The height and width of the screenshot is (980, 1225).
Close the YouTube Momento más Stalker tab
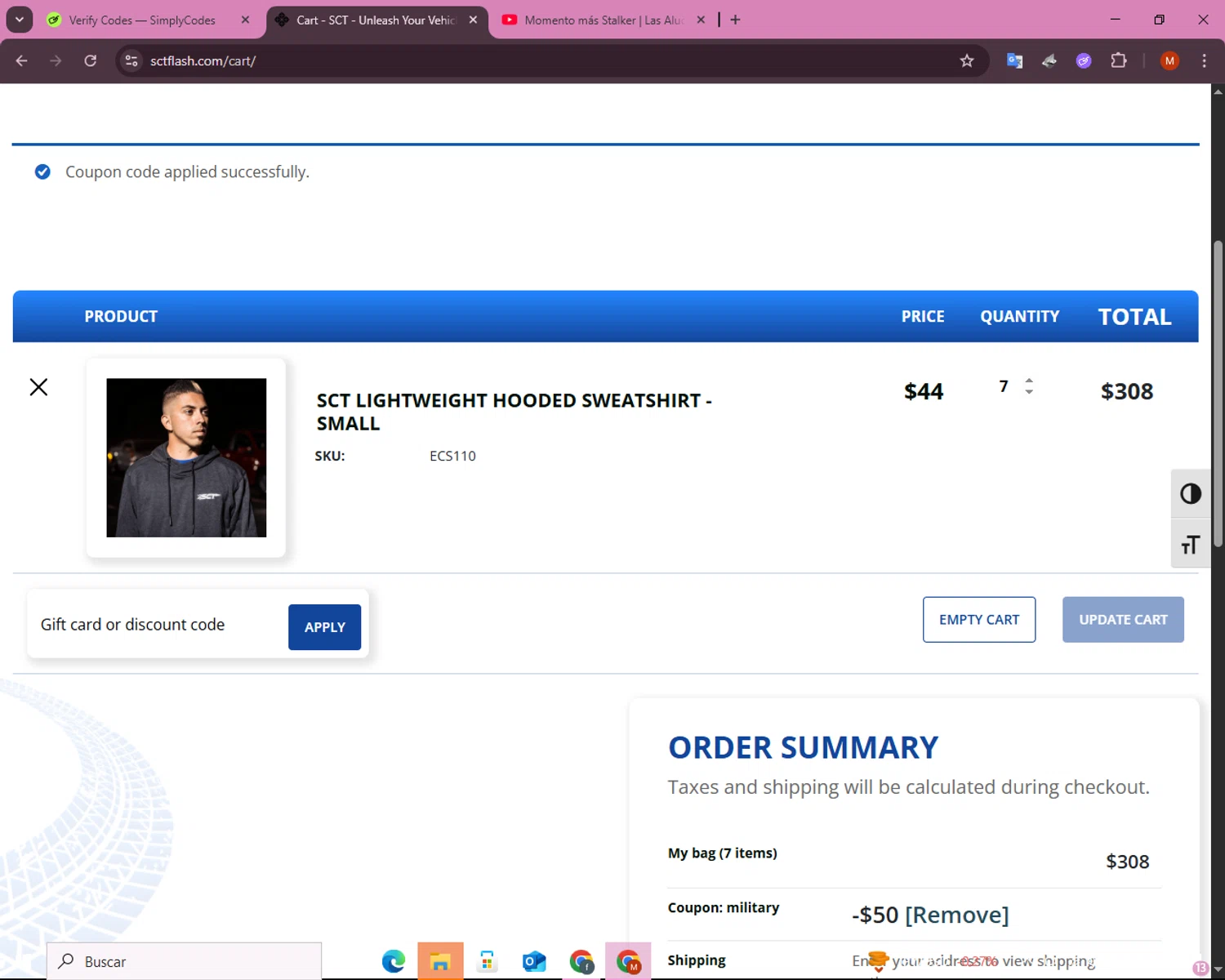(x=701, y=20)
